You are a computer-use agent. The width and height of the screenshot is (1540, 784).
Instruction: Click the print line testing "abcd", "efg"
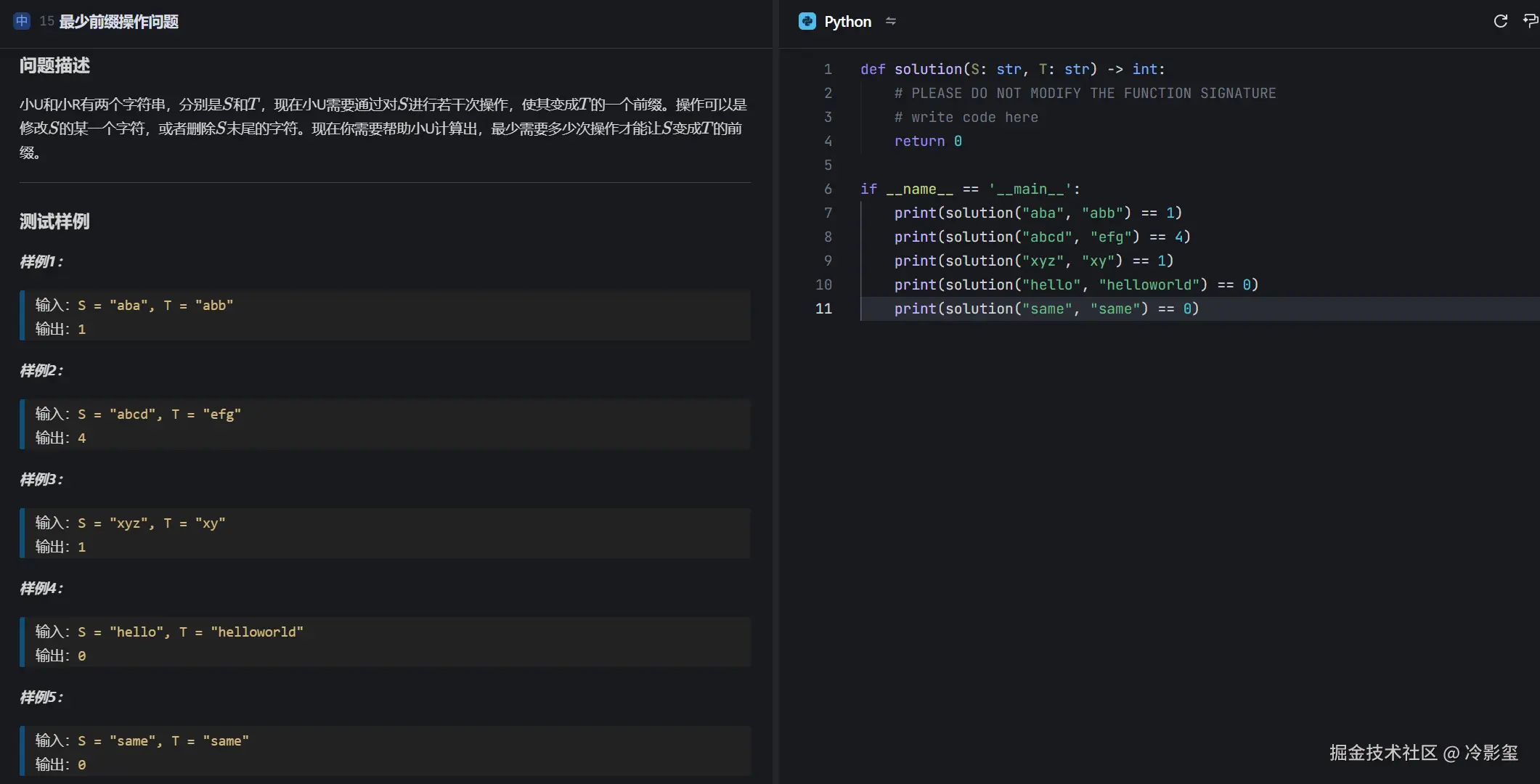pos(1043,237)
